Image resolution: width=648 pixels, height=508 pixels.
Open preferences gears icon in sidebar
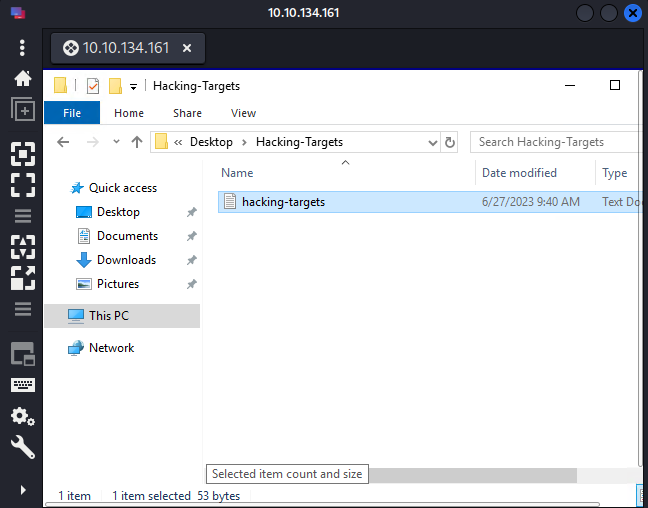click(x=23, y=416)
